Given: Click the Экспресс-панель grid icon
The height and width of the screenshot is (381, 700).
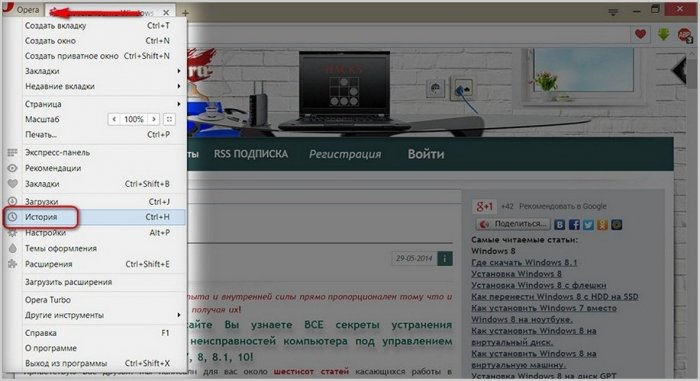Looking at the screenshot, I should 12,153.
